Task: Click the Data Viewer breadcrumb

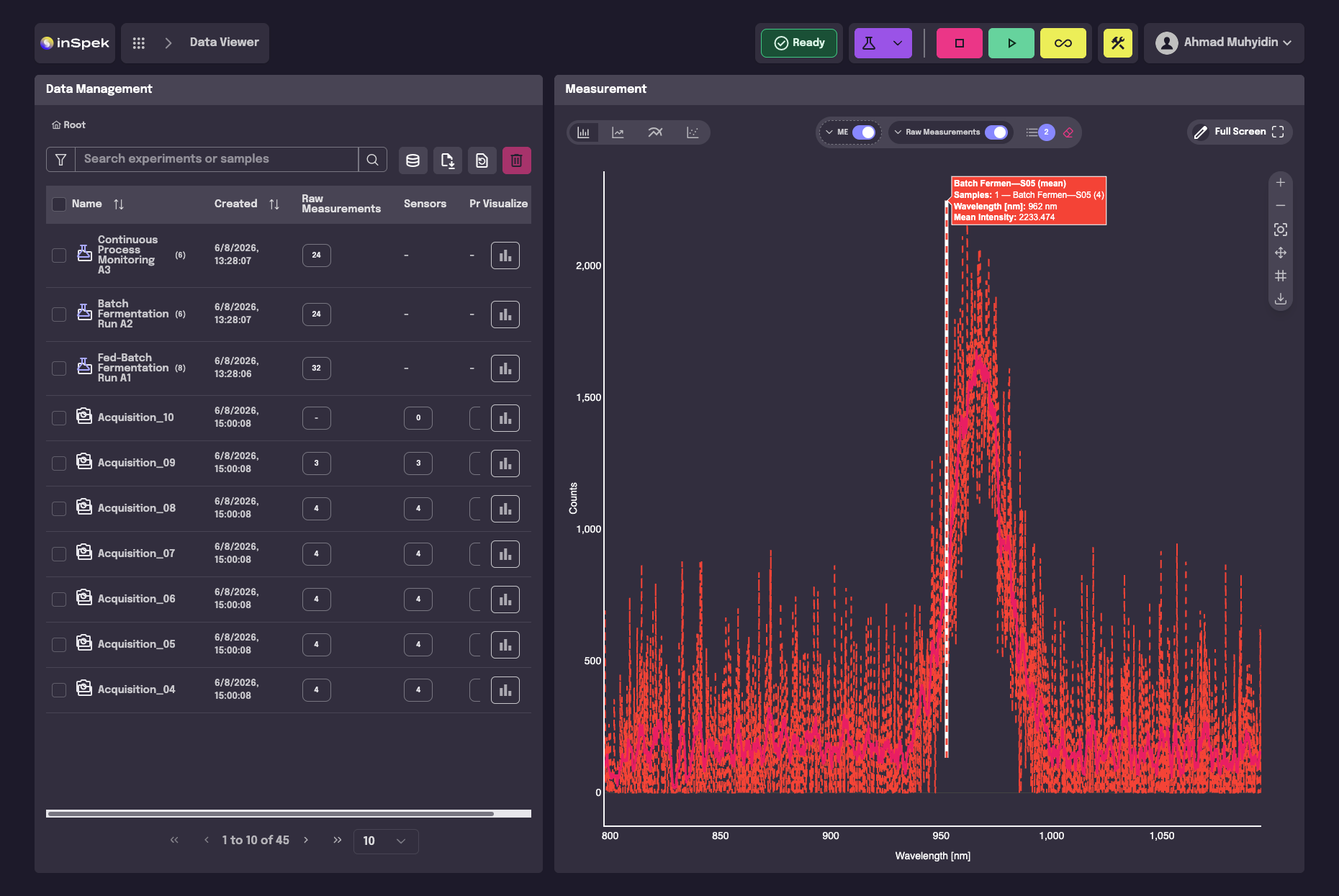Action: [x=224, y=42]
